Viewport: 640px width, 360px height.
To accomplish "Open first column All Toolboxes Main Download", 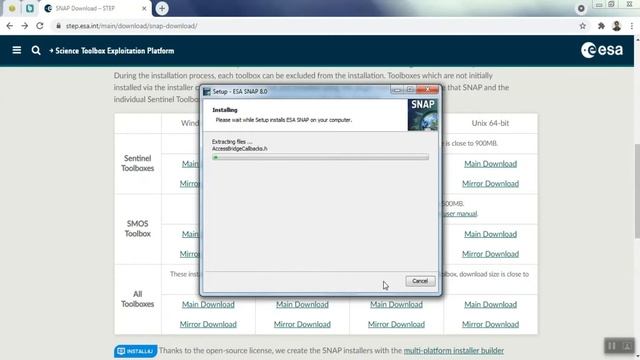I will pyautogui.click(x=208, y=304).
